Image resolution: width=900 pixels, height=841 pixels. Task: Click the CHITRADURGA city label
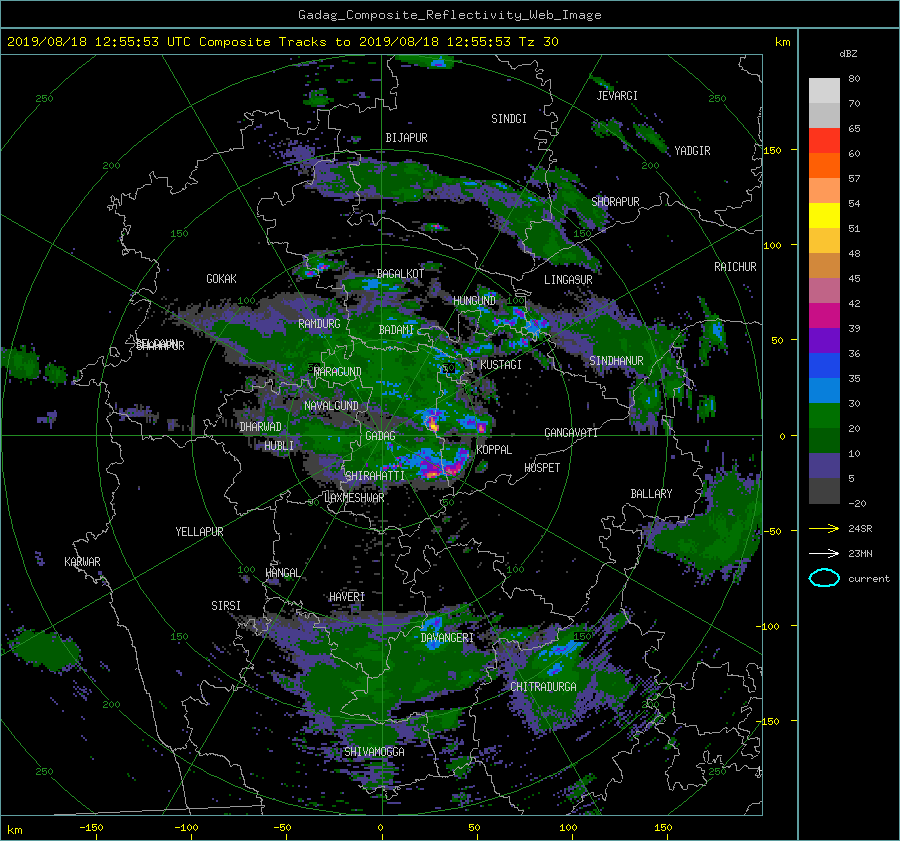(x=543, y=687)
